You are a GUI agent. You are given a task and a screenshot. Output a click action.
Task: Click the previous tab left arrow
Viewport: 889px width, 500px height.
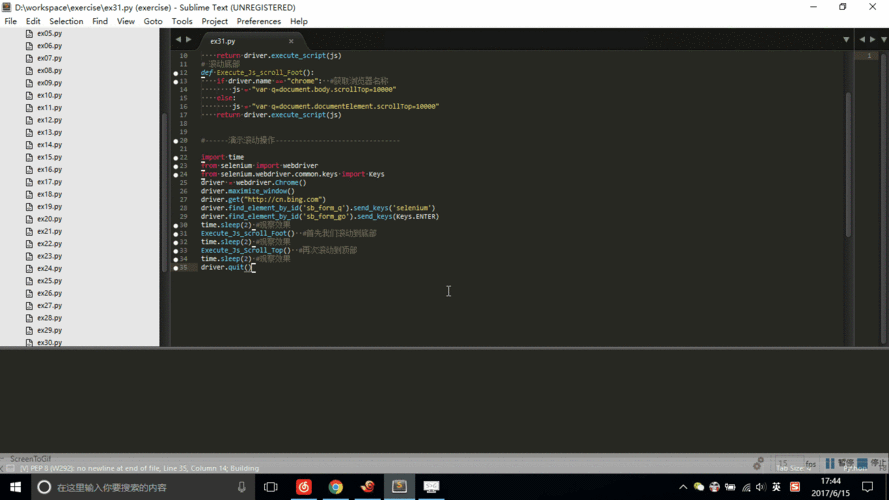[178, 39]
